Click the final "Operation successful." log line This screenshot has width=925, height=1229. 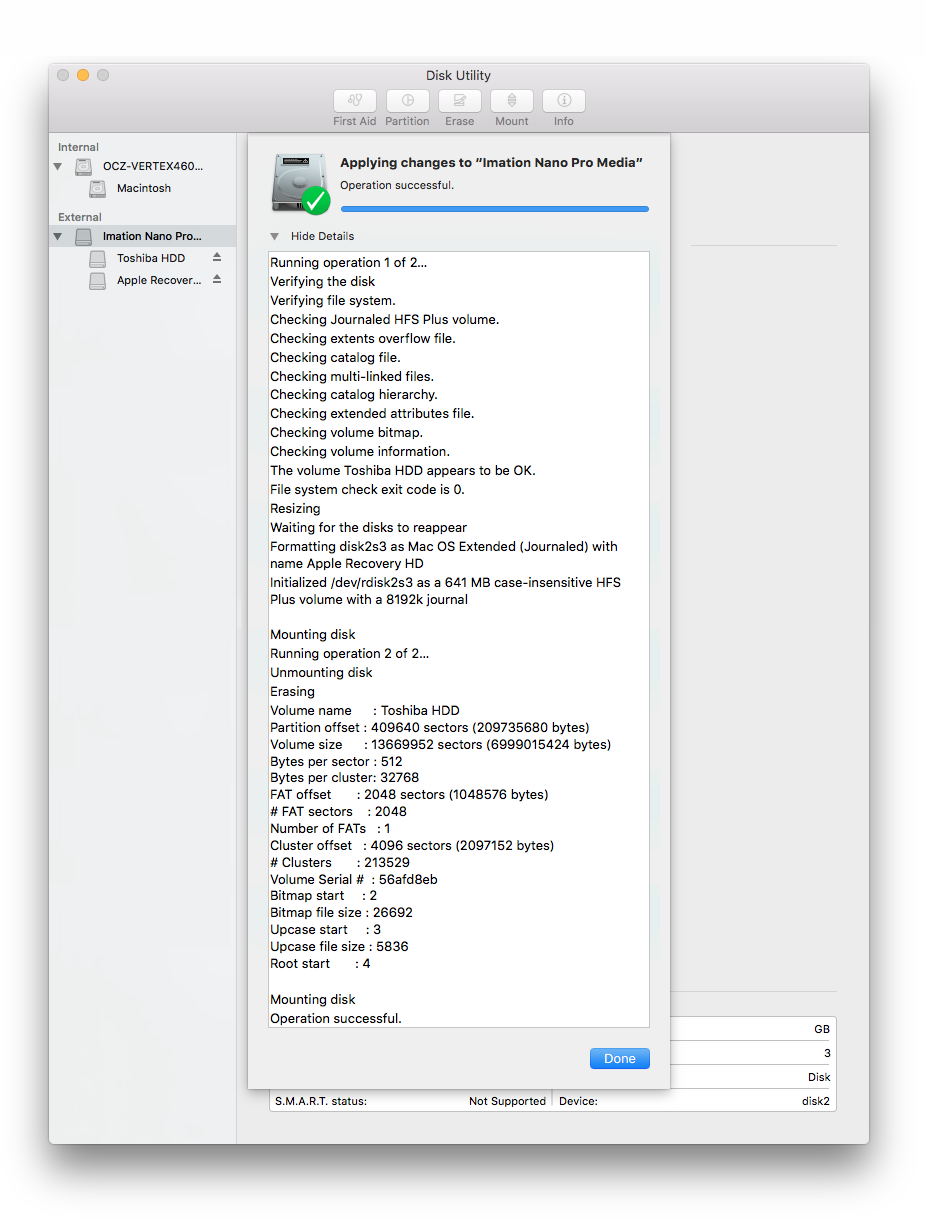point(336,1019)
